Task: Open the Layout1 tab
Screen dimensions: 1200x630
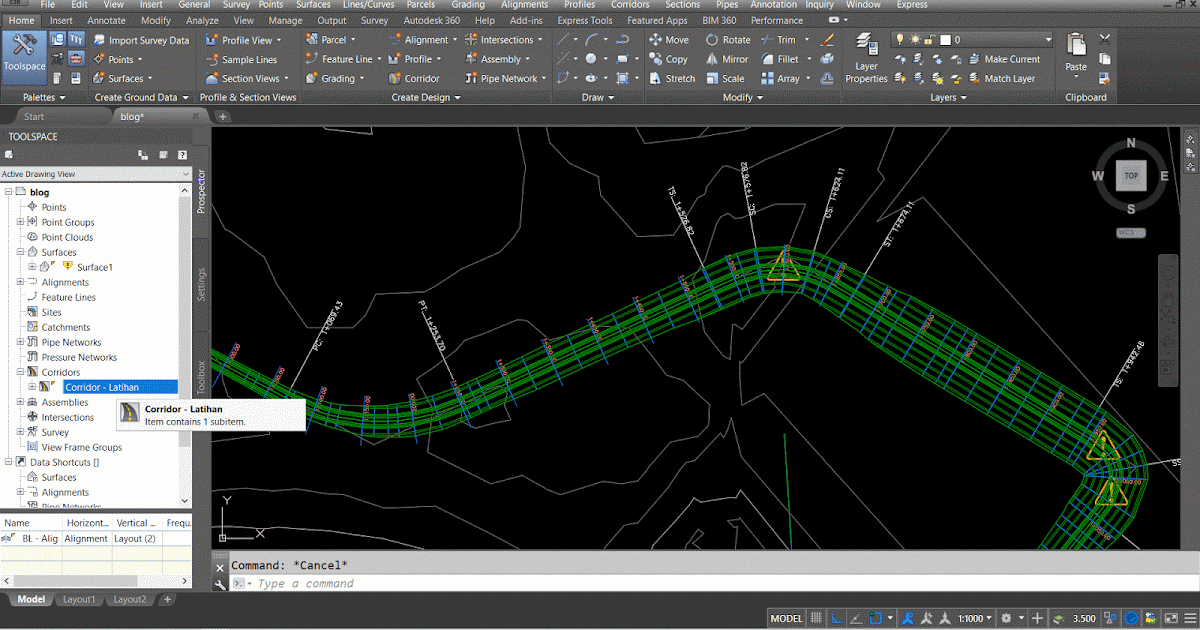Action: click(78, 598)
